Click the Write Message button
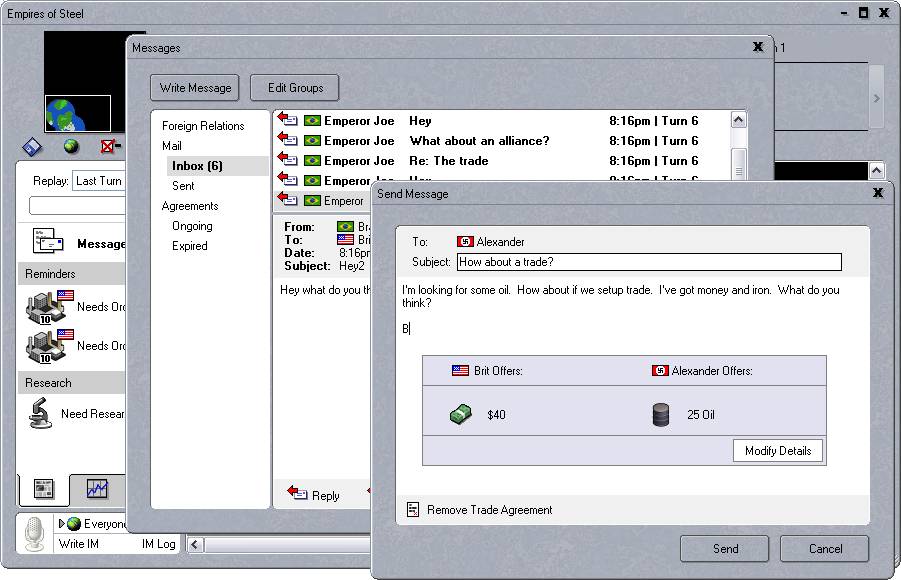The image size is (901, 580). pos(196,88)
